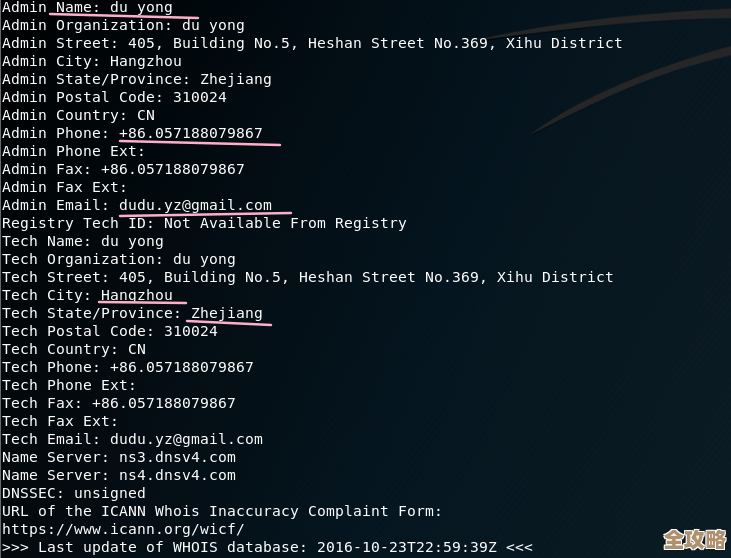This screenshot has width=731, height=558.
Task: Click the ICANN wicf URL link
Action: point(122,529)
